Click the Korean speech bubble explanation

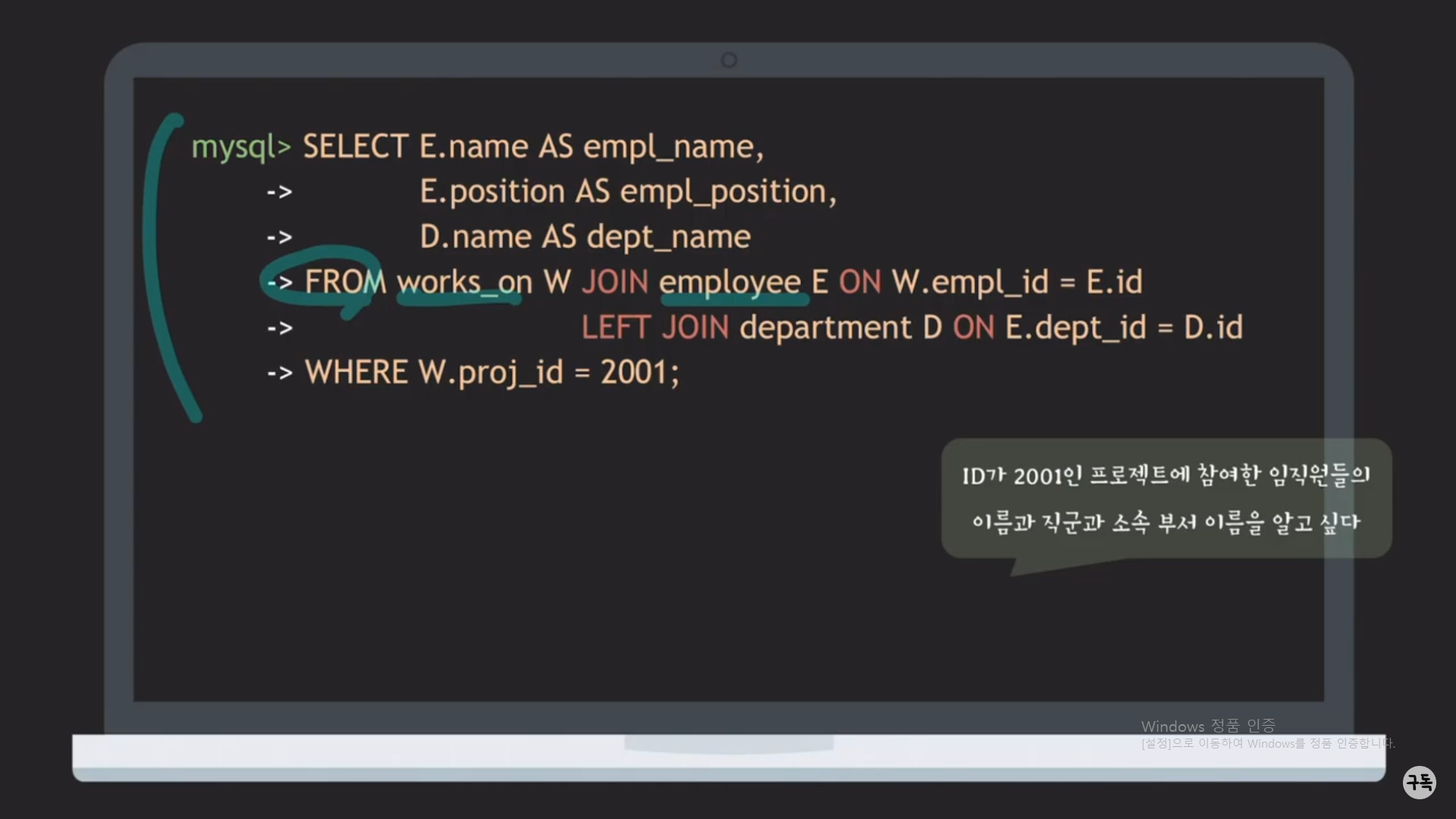(x=1166, y=498)
